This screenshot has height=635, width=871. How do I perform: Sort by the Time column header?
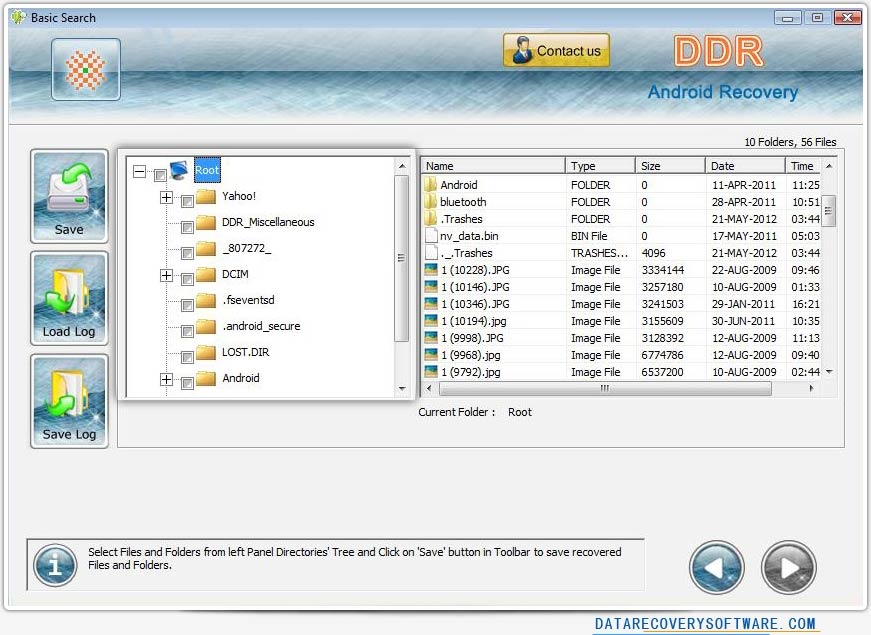[x=803, y=166]
